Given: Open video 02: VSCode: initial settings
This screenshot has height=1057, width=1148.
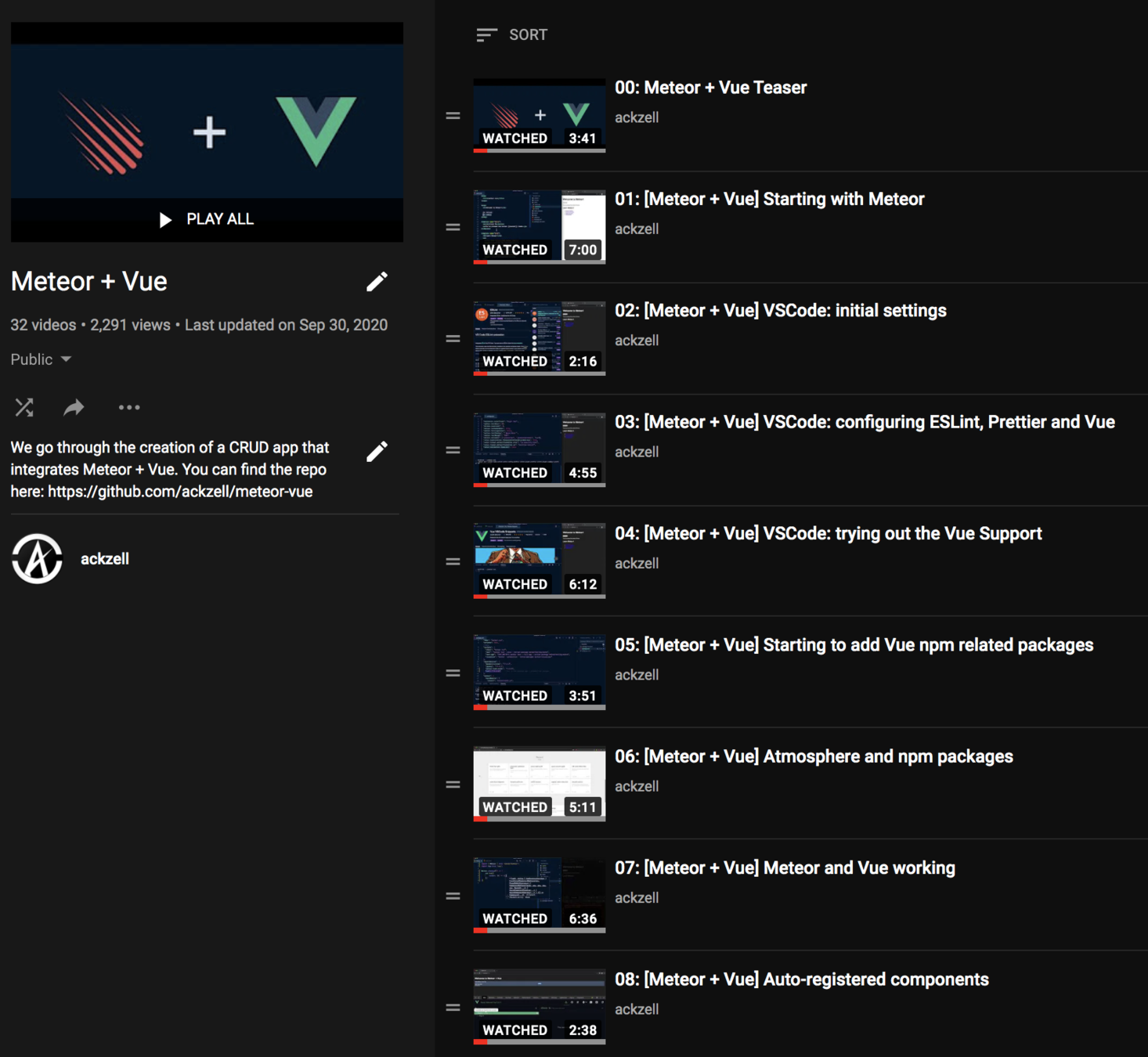Looking at the screenshot, I should pyautogui.click(x=780, y=311).
